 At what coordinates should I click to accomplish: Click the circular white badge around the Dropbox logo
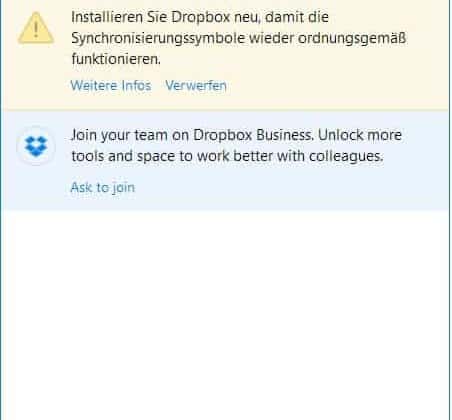[x=36, y=146]
